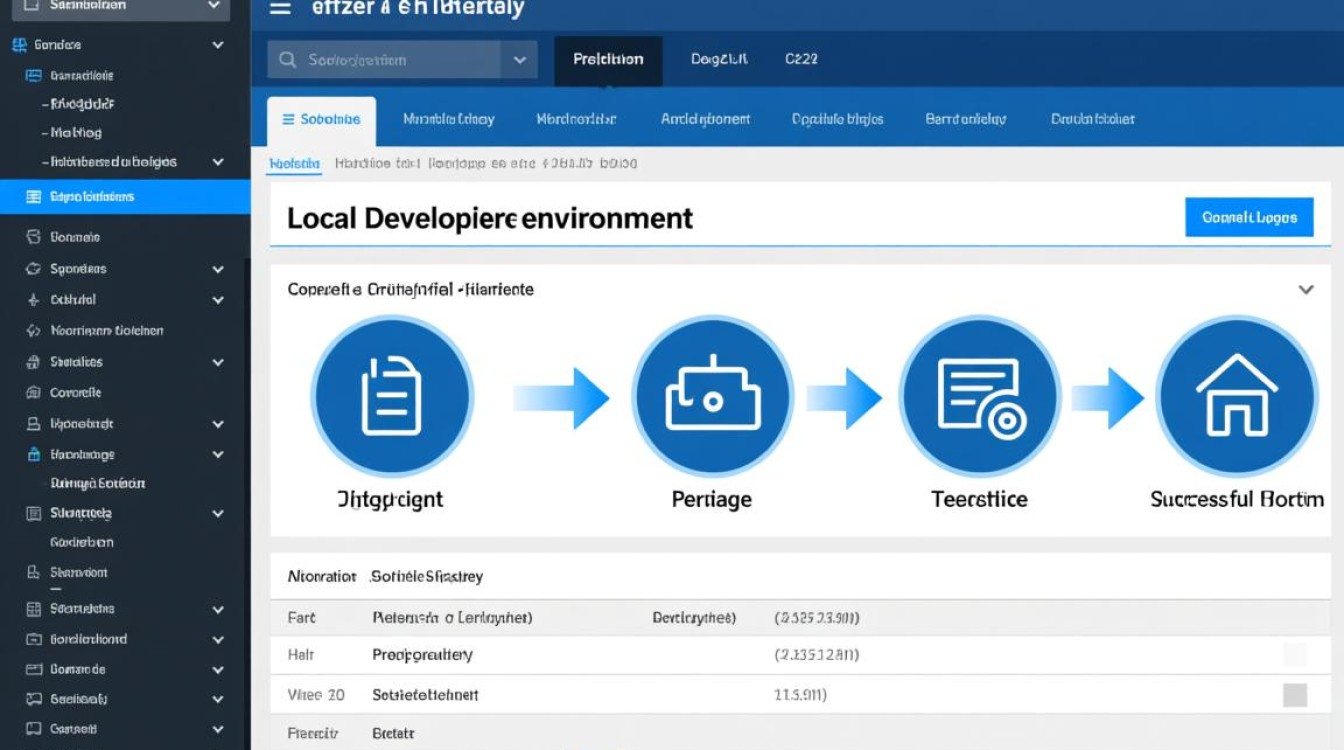Click the Pertiage package circle icon
This screenshot has height=750, width=1344.
coord(712,397)
